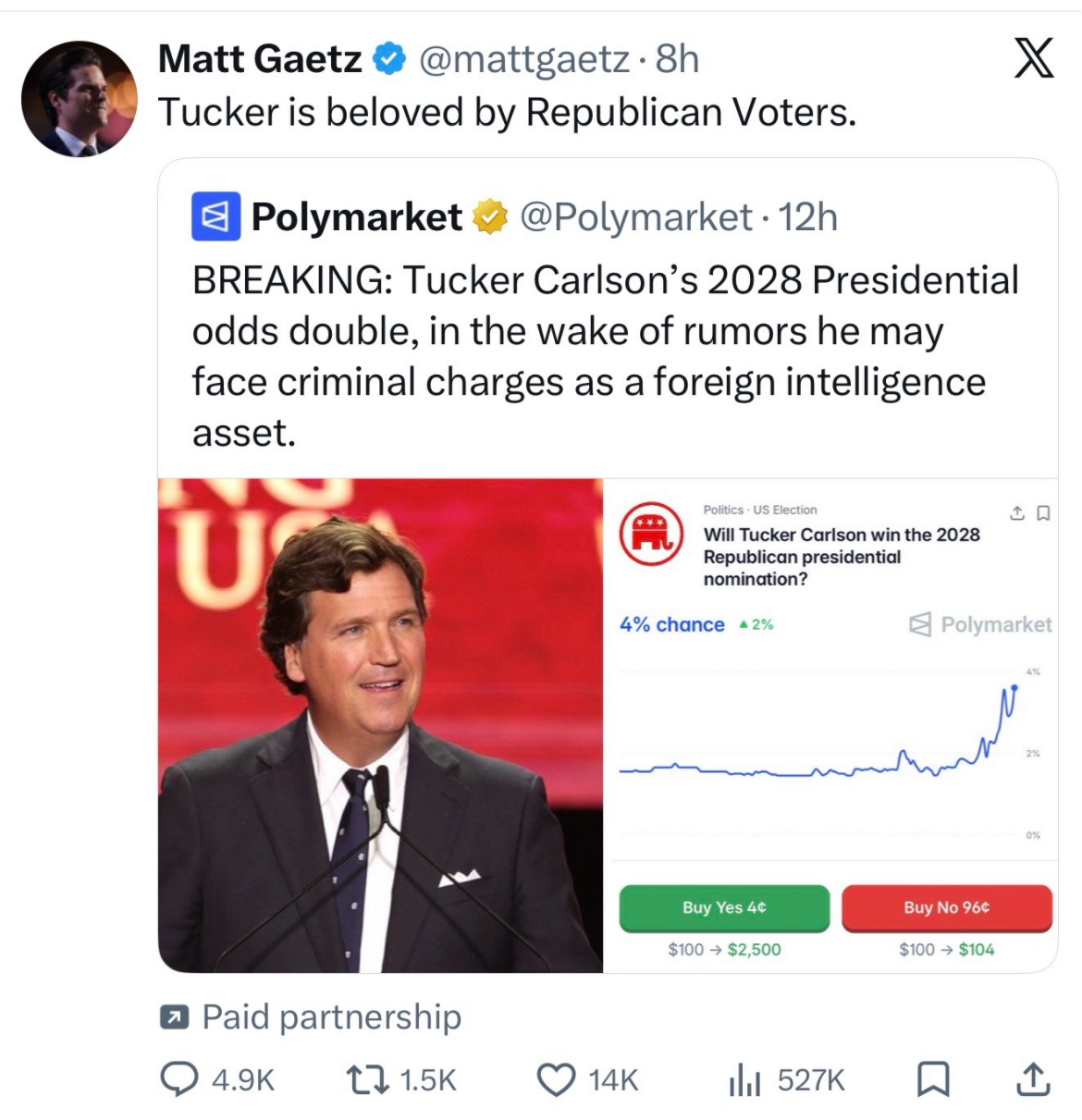Click the Buy Yes 4¢ button

(724, 907)
